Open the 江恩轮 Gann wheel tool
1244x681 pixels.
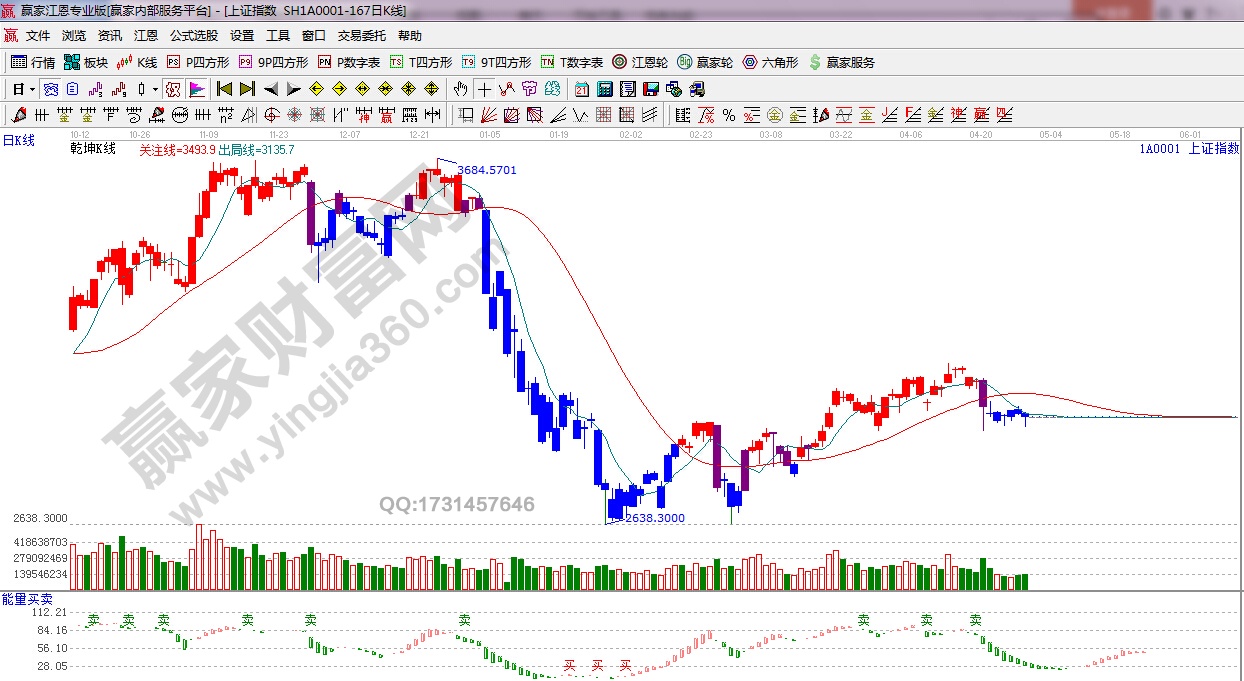tap(640, 62)
